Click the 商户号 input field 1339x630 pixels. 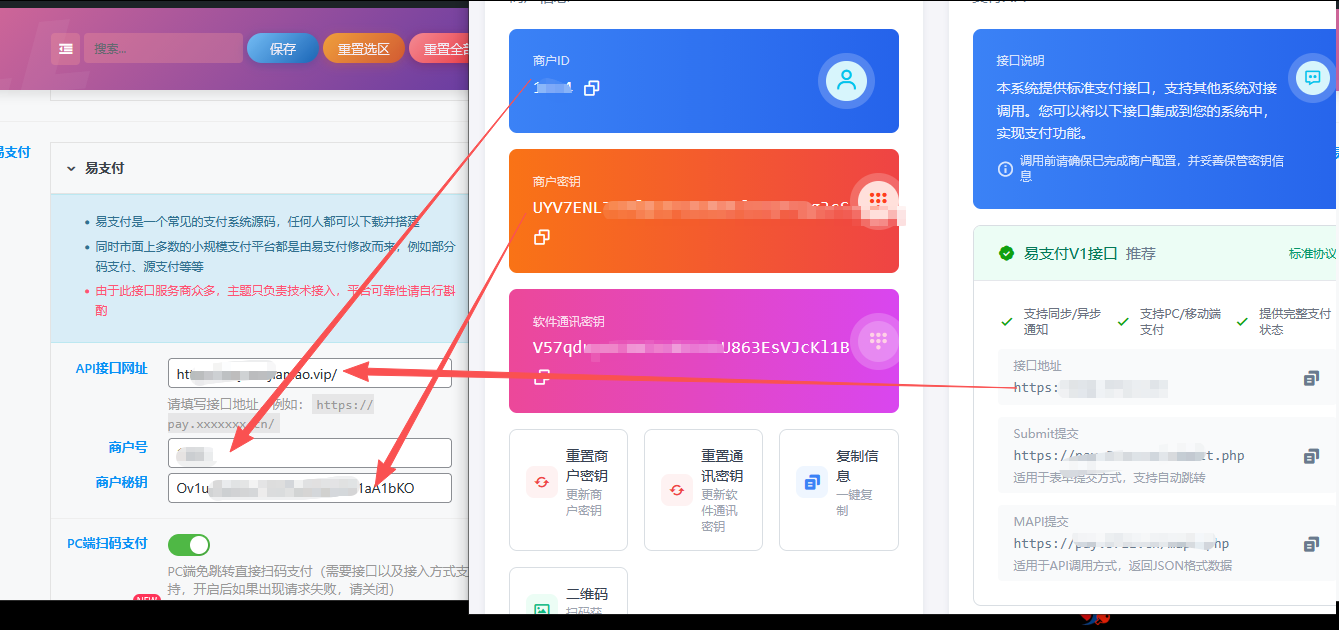[309, 452]
